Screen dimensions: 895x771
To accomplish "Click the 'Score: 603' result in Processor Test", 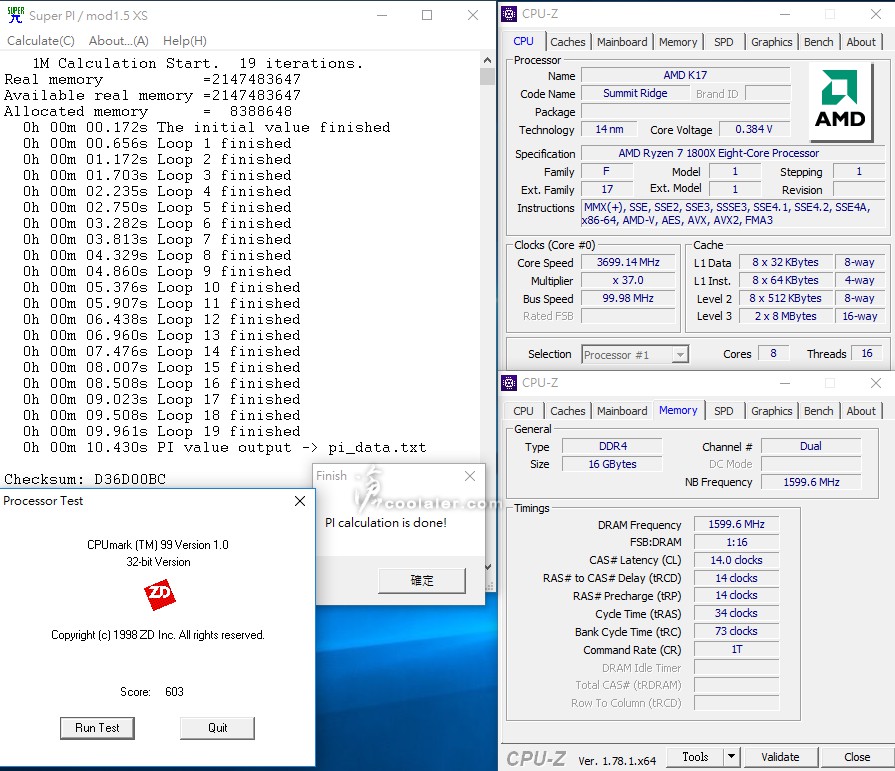I will (152, 692).
